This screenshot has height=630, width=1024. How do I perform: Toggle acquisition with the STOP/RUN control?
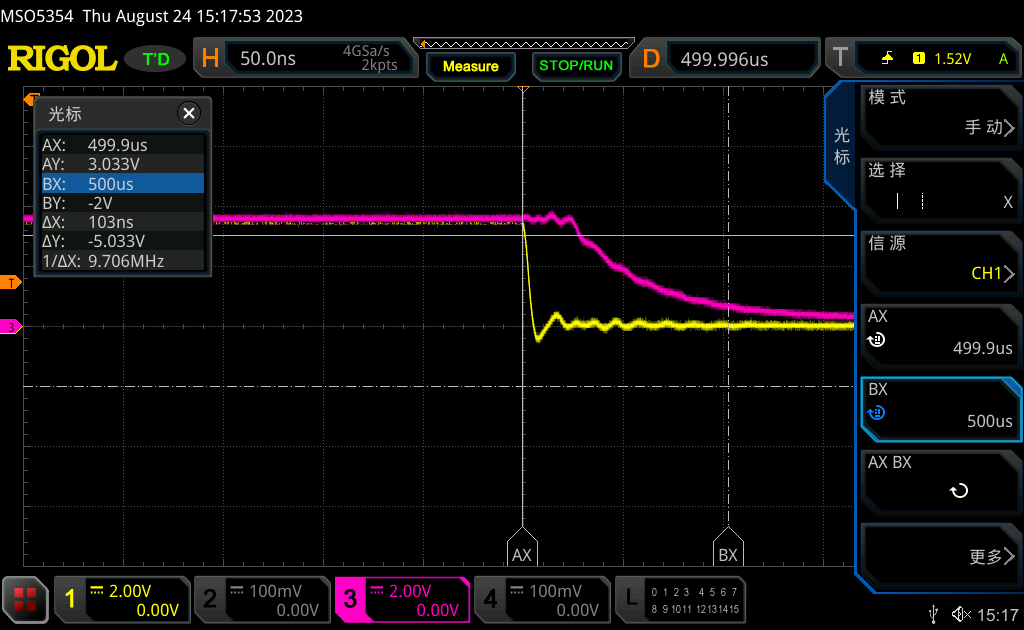point(575,65)
